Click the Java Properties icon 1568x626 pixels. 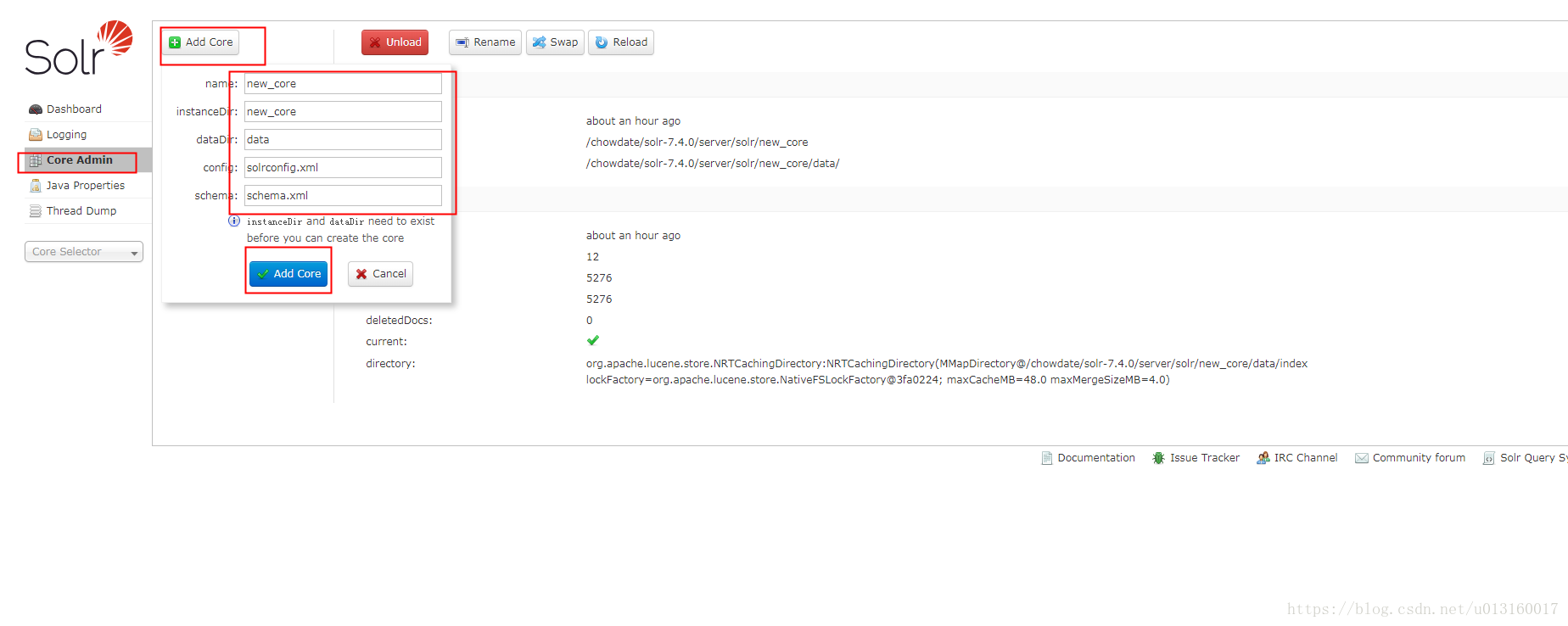coord(36,186)
